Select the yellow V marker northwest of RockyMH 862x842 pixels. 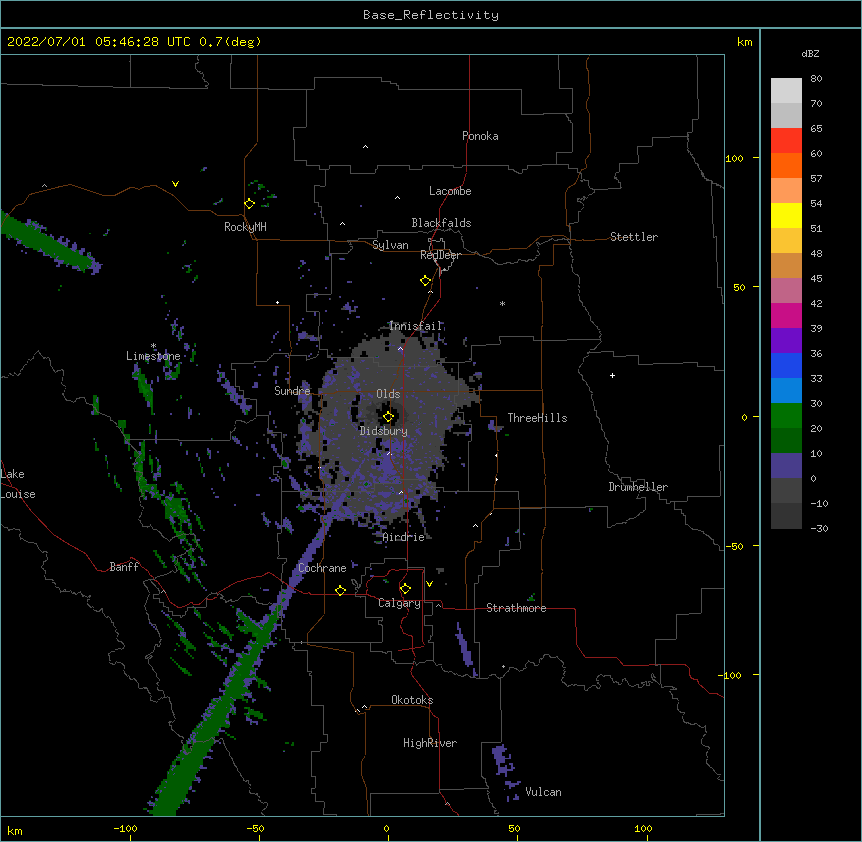(175, 184)
